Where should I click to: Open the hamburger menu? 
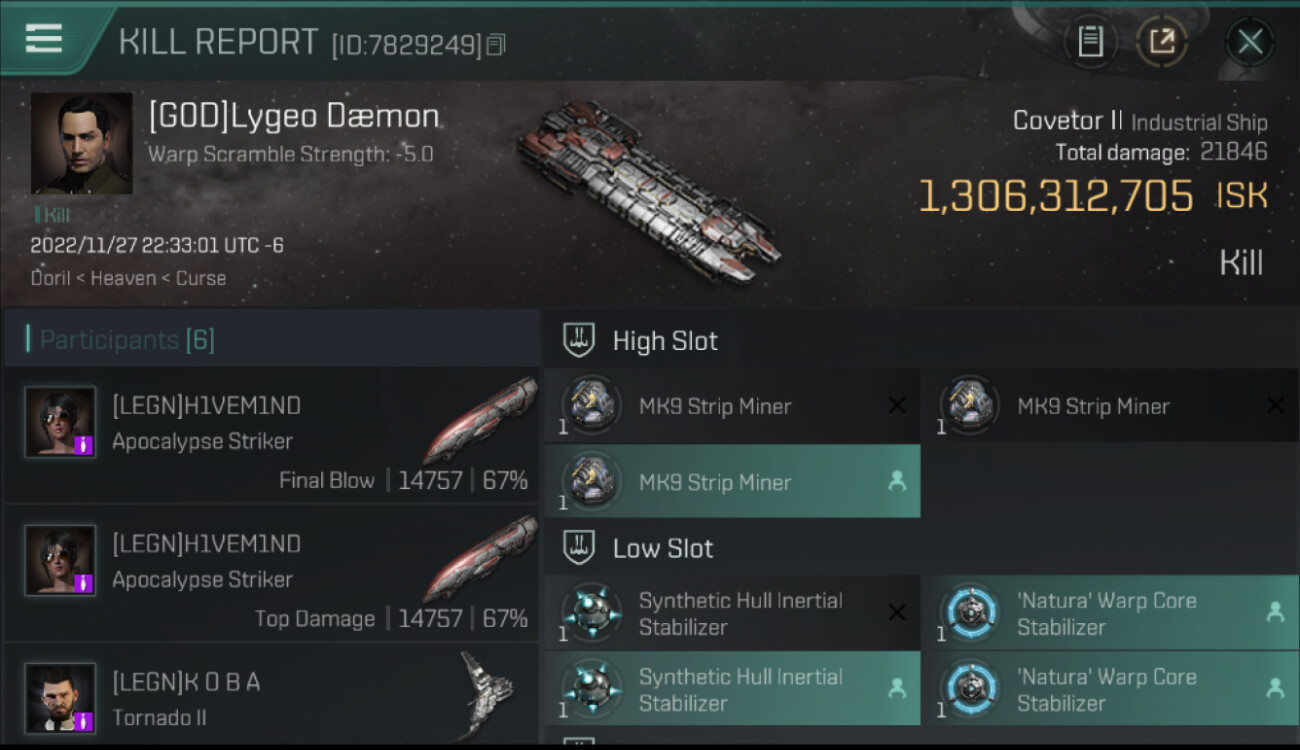[x=44, y=39]
